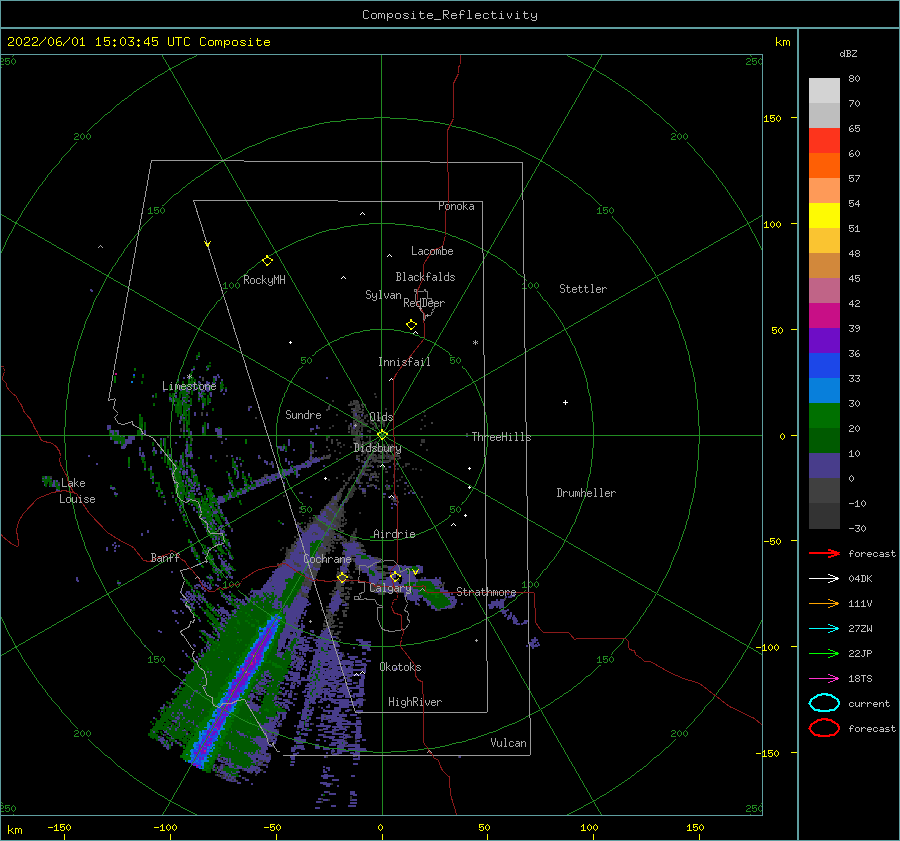Click the Strathmore label
The width and height of the screenshot is (900, 841).
(486, 592)
